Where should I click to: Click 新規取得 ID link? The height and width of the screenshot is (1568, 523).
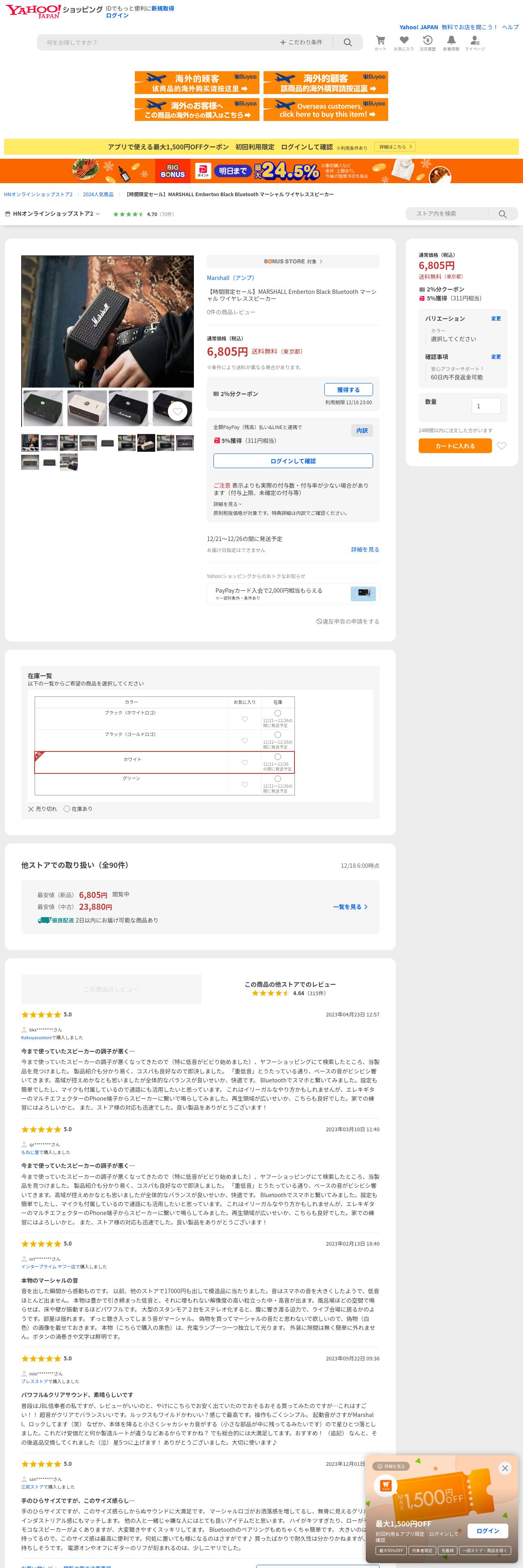(x=163, y=9)
